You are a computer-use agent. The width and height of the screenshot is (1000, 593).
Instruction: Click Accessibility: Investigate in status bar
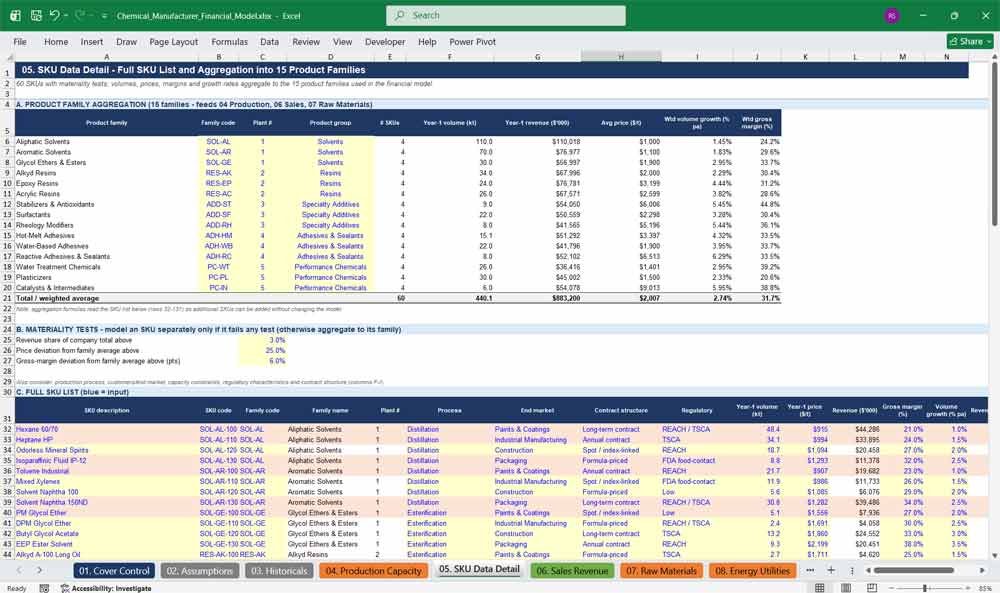(x=107, y=588)
